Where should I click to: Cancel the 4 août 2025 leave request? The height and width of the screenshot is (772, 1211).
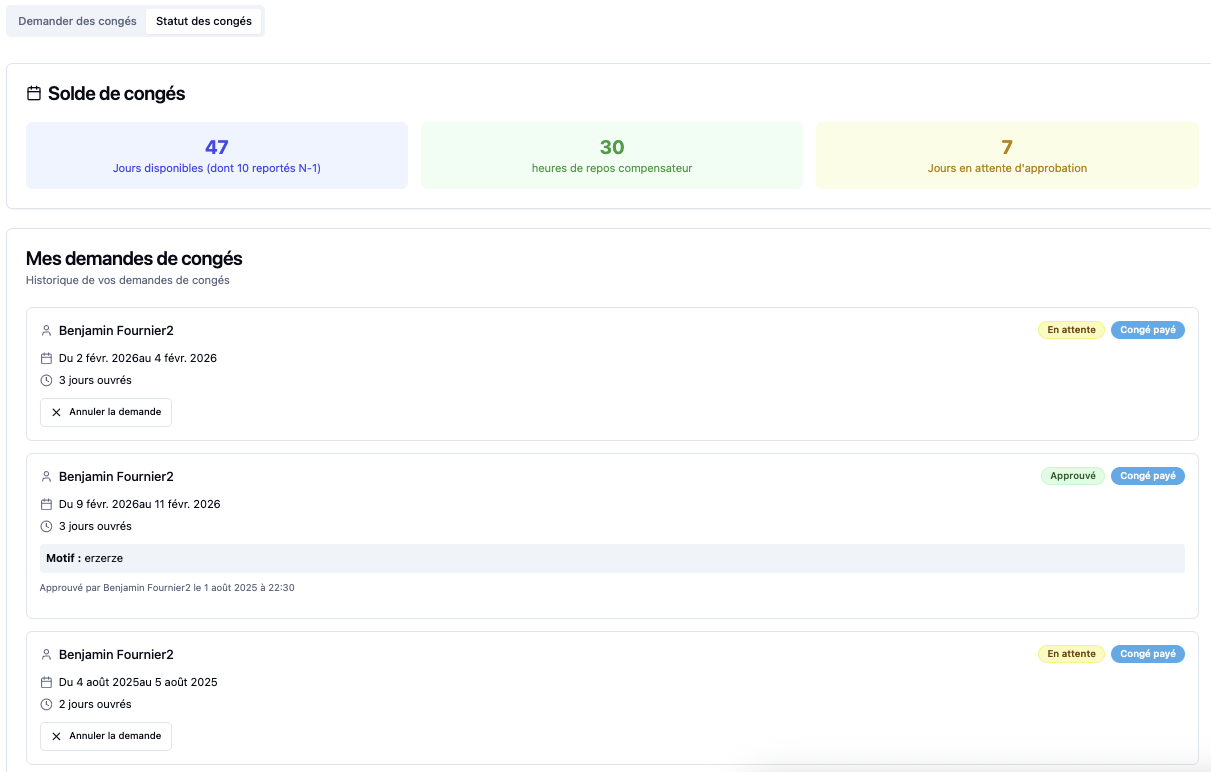click(x=106, y=736)
